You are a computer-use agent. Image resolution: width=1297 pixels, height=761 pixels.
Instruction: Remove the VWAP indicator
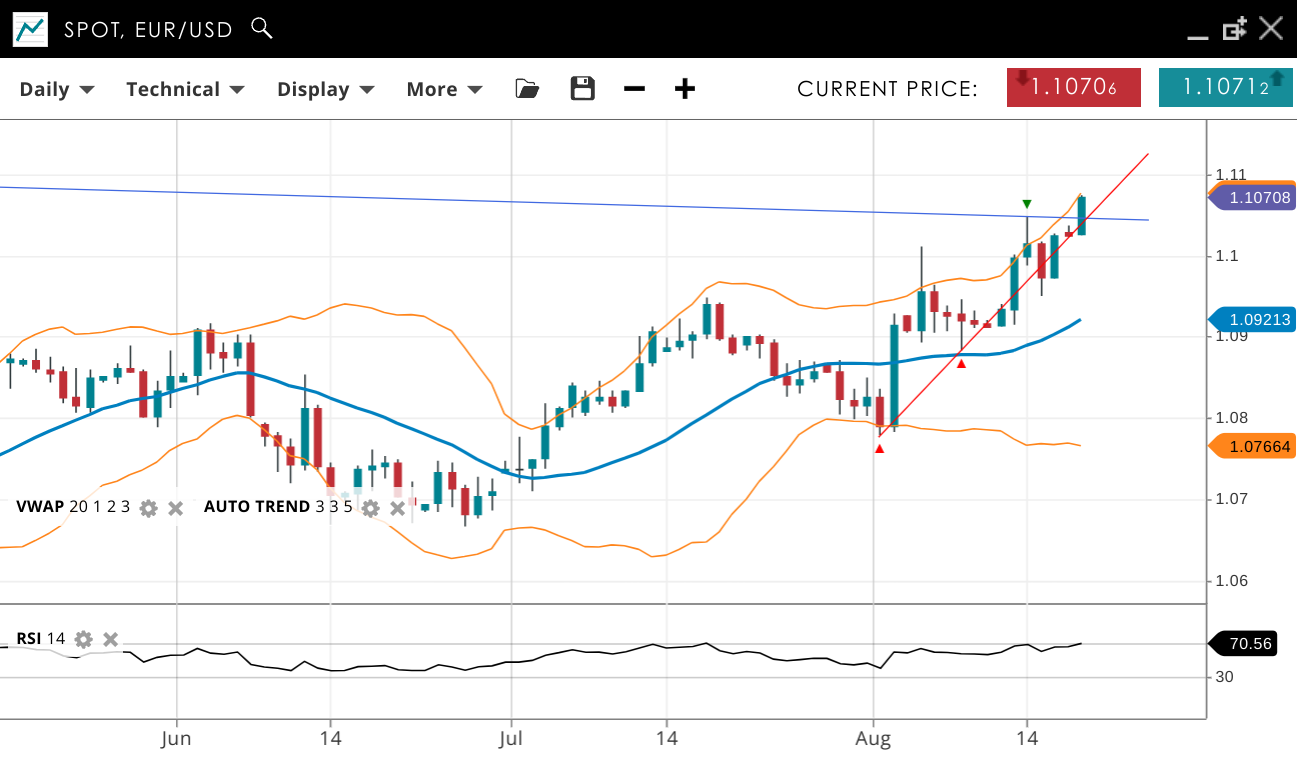click(175, 508)
